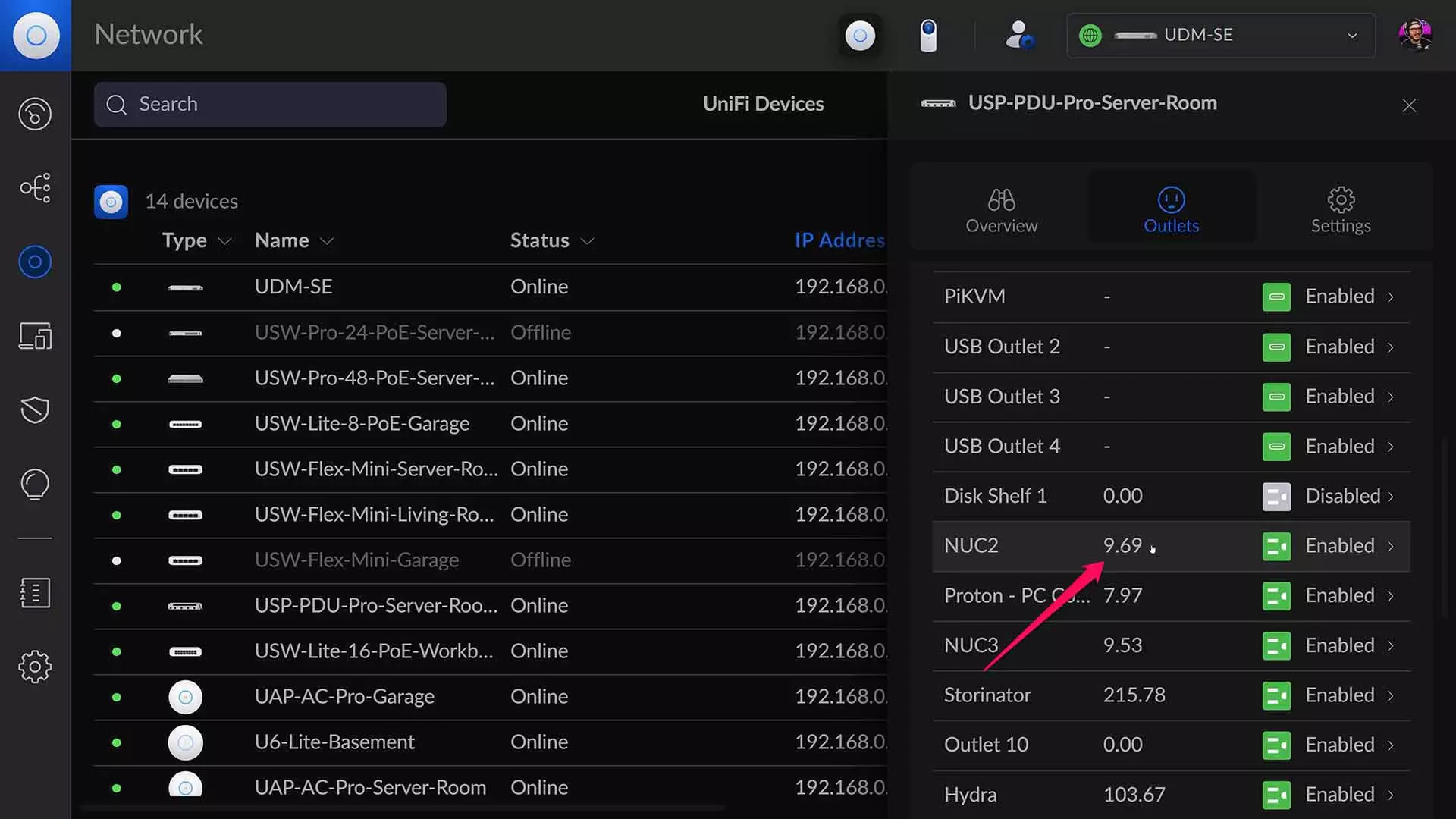Toggle the Hydra outlet power switch
The width and height of the screenshot is (1456, 819).
[x=1276, y=795]
